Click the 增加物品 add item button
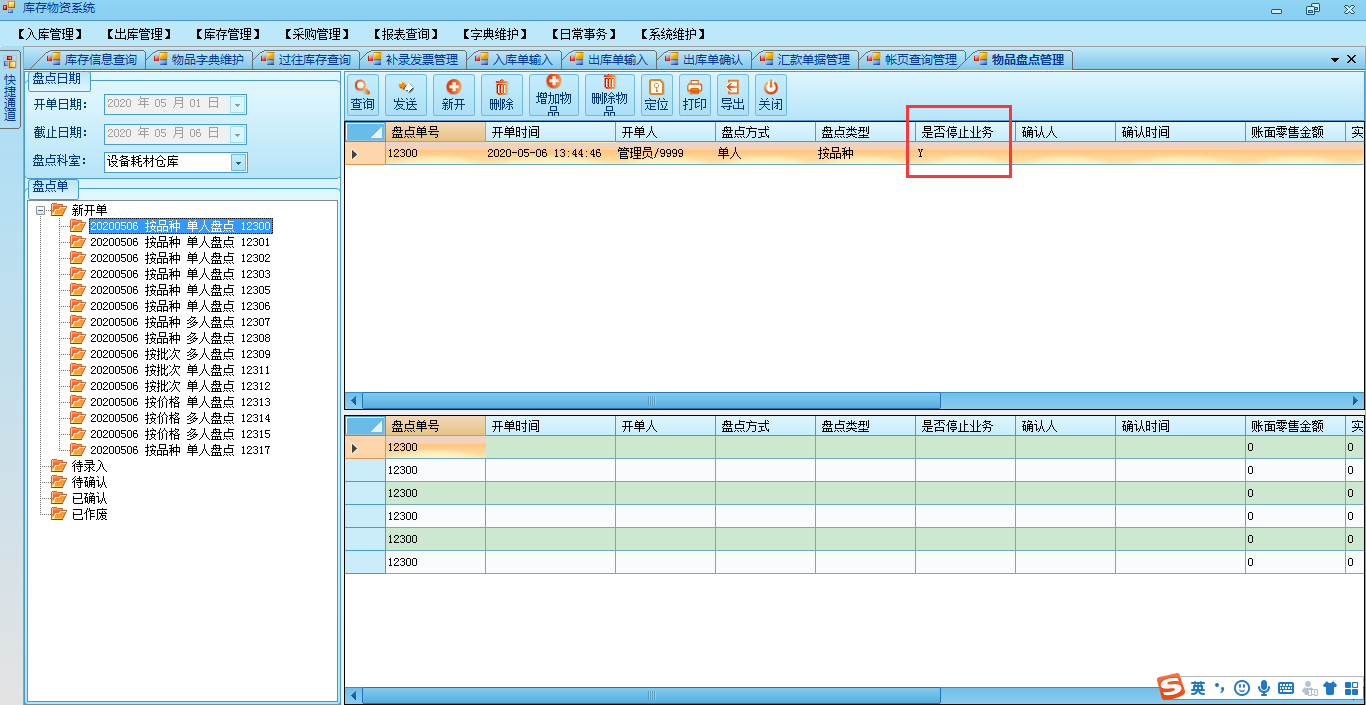 click(553, 95)
